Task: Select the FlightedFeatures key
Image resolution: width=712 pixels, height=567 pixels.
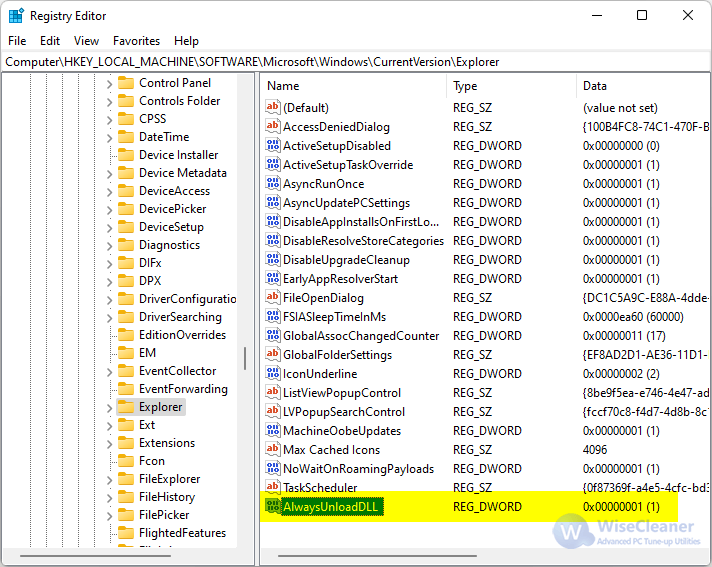Action: 182,532
